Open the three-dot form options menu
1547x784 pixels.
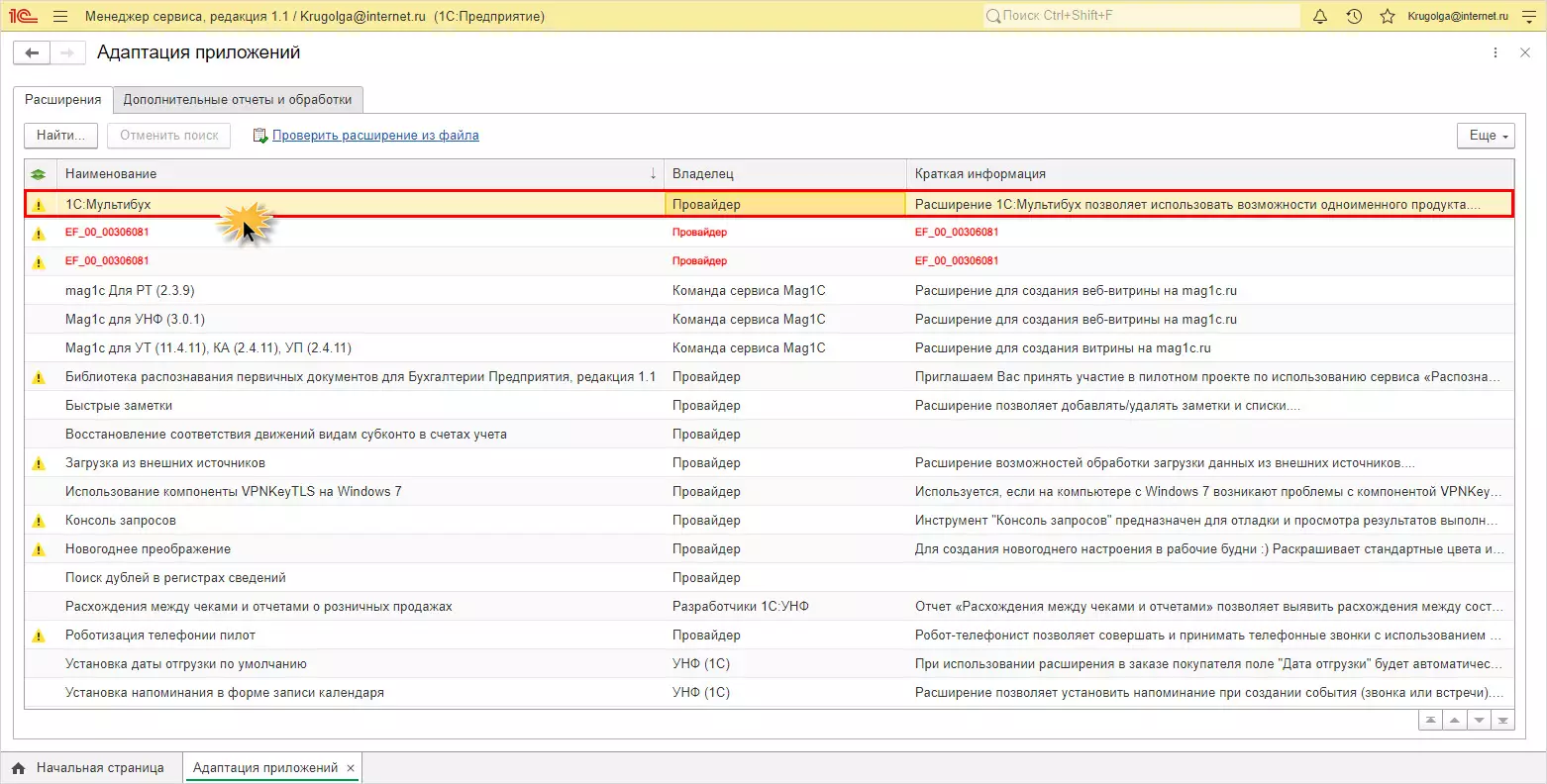click(x=1495, y=52)
